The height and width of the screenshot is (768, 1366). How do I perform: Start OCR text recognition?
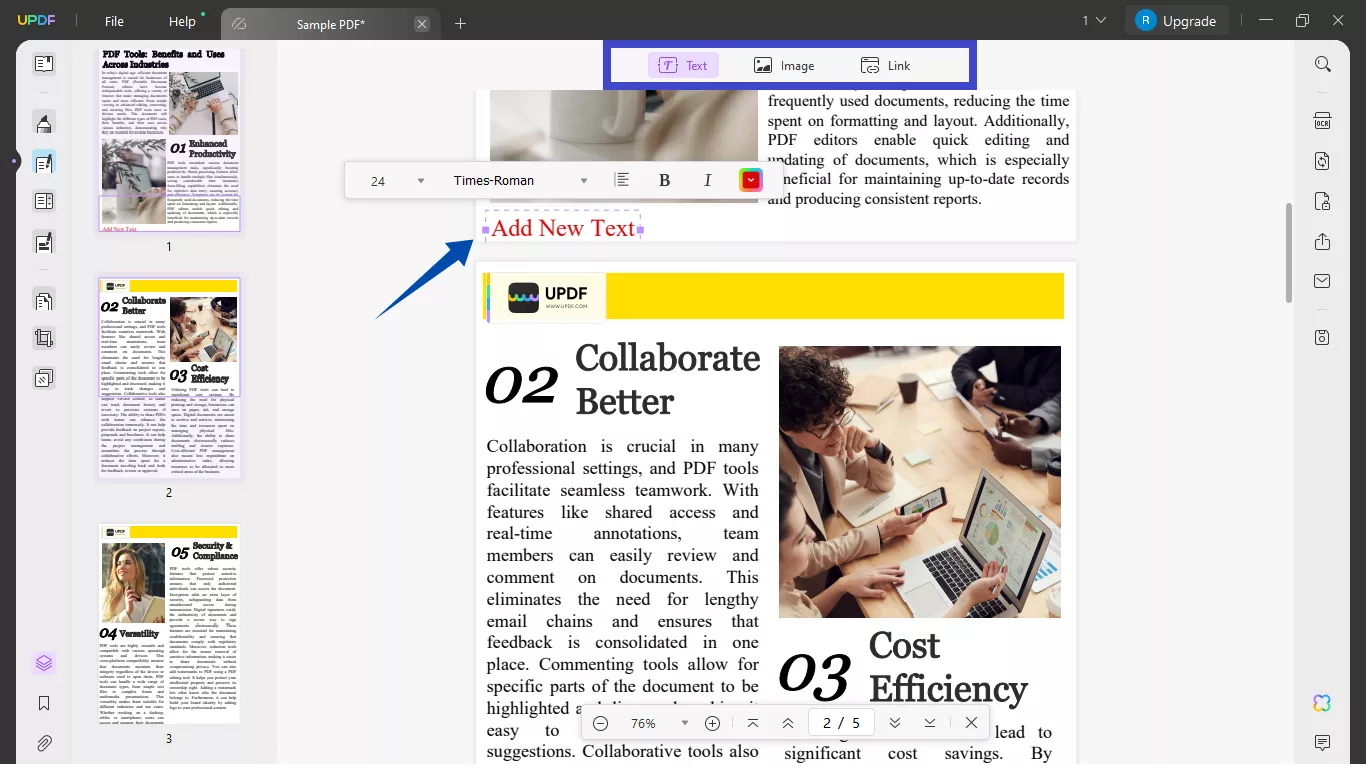1322,120
